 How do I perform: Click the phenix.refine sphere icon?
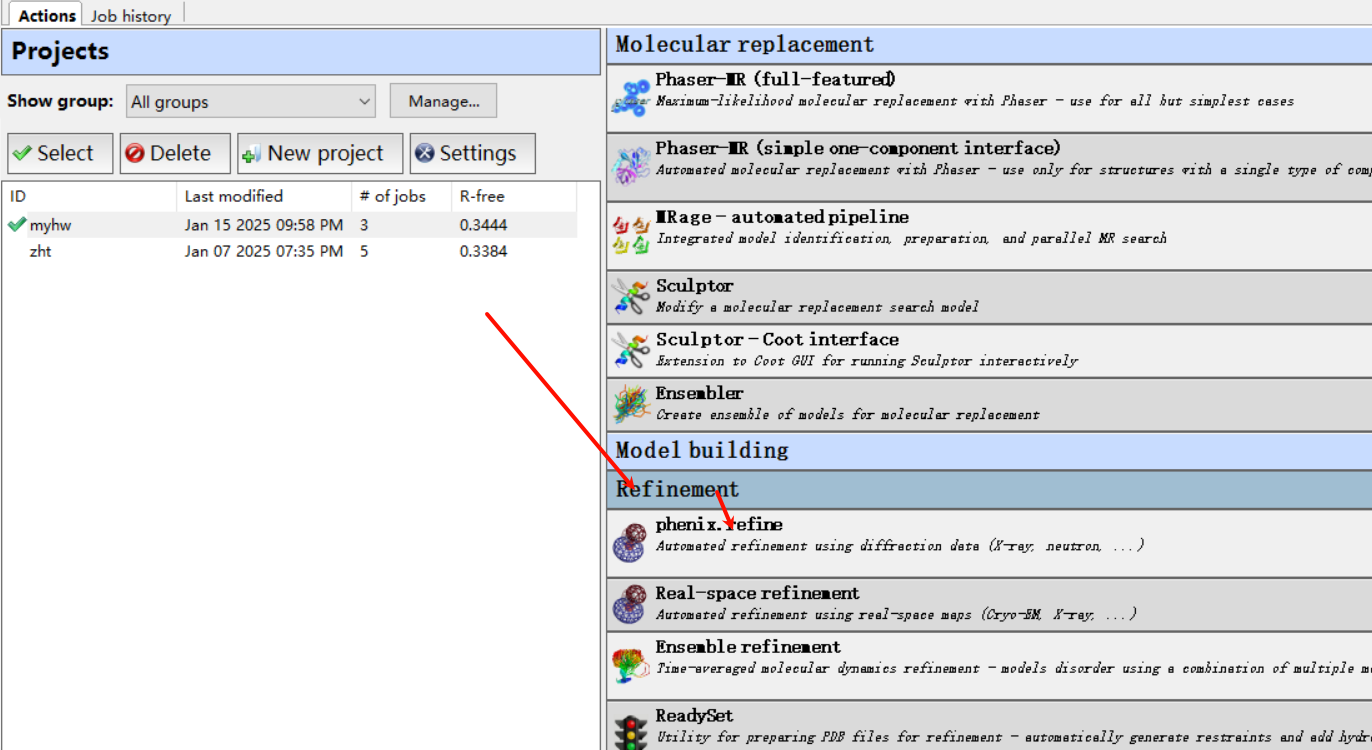pos(630,542)
